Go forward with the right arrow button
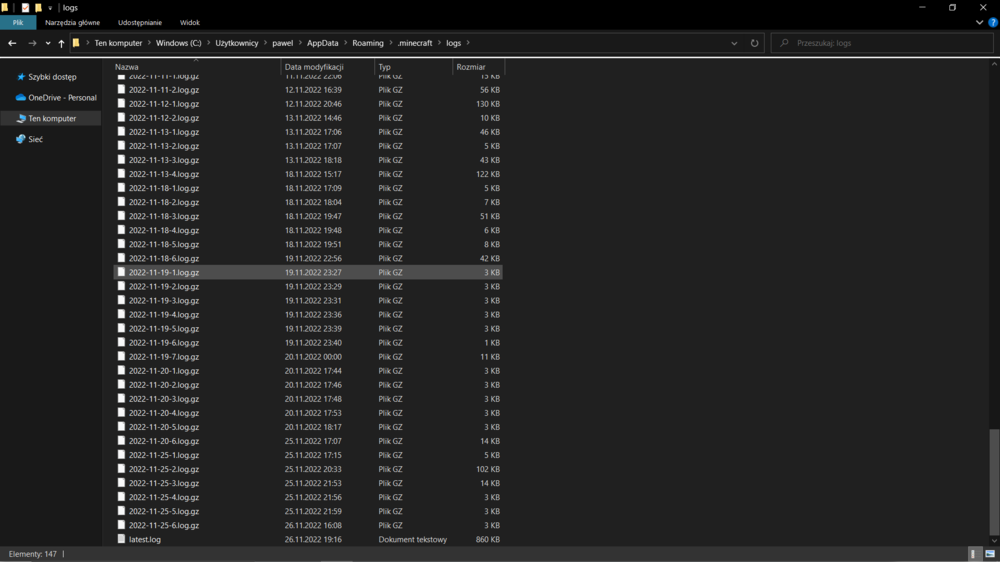This screenshot has height=562, width=1000. click(x=32, y=43)
